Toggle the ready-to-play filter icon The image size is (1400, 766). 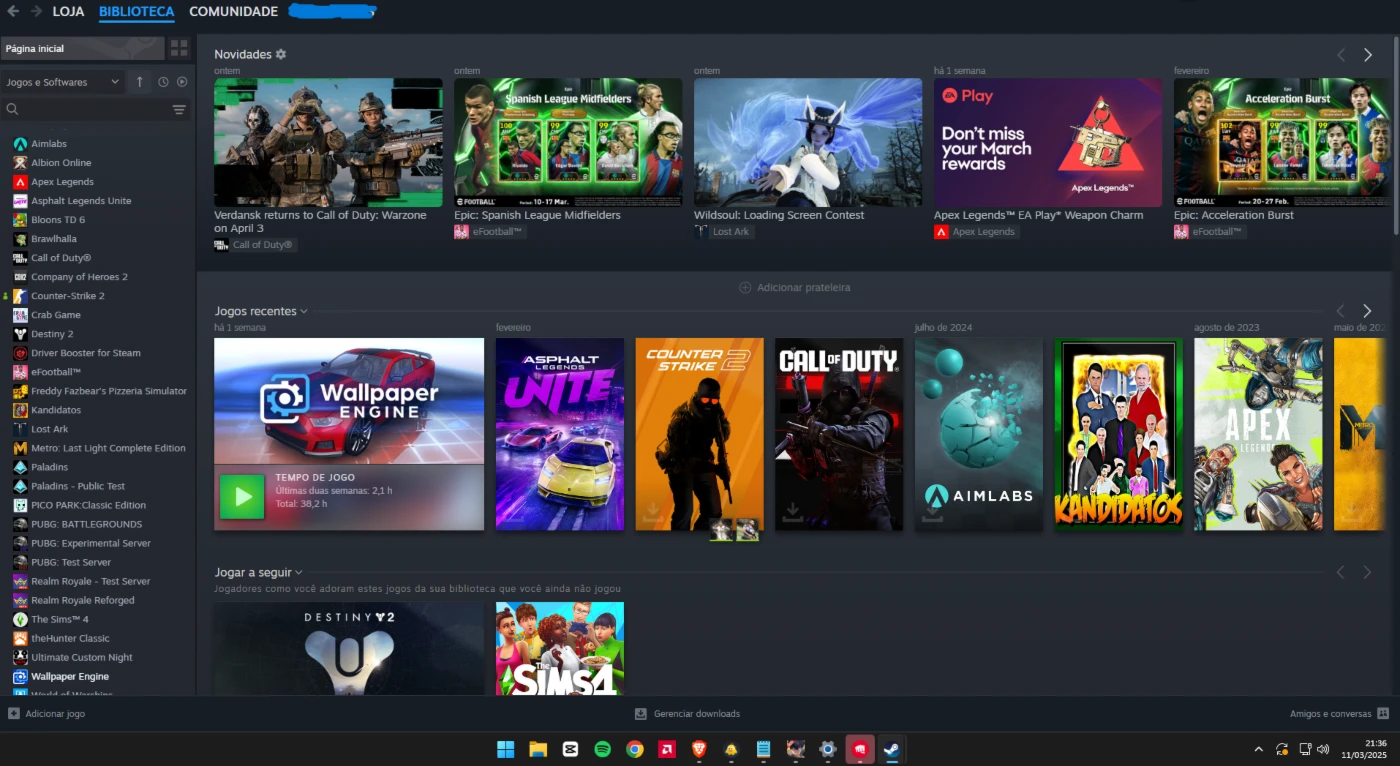[x=182, y=82]
